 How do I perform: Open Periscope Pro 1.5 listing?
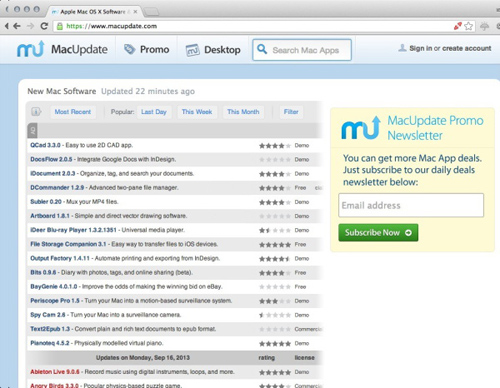click(x=55, y=301)
